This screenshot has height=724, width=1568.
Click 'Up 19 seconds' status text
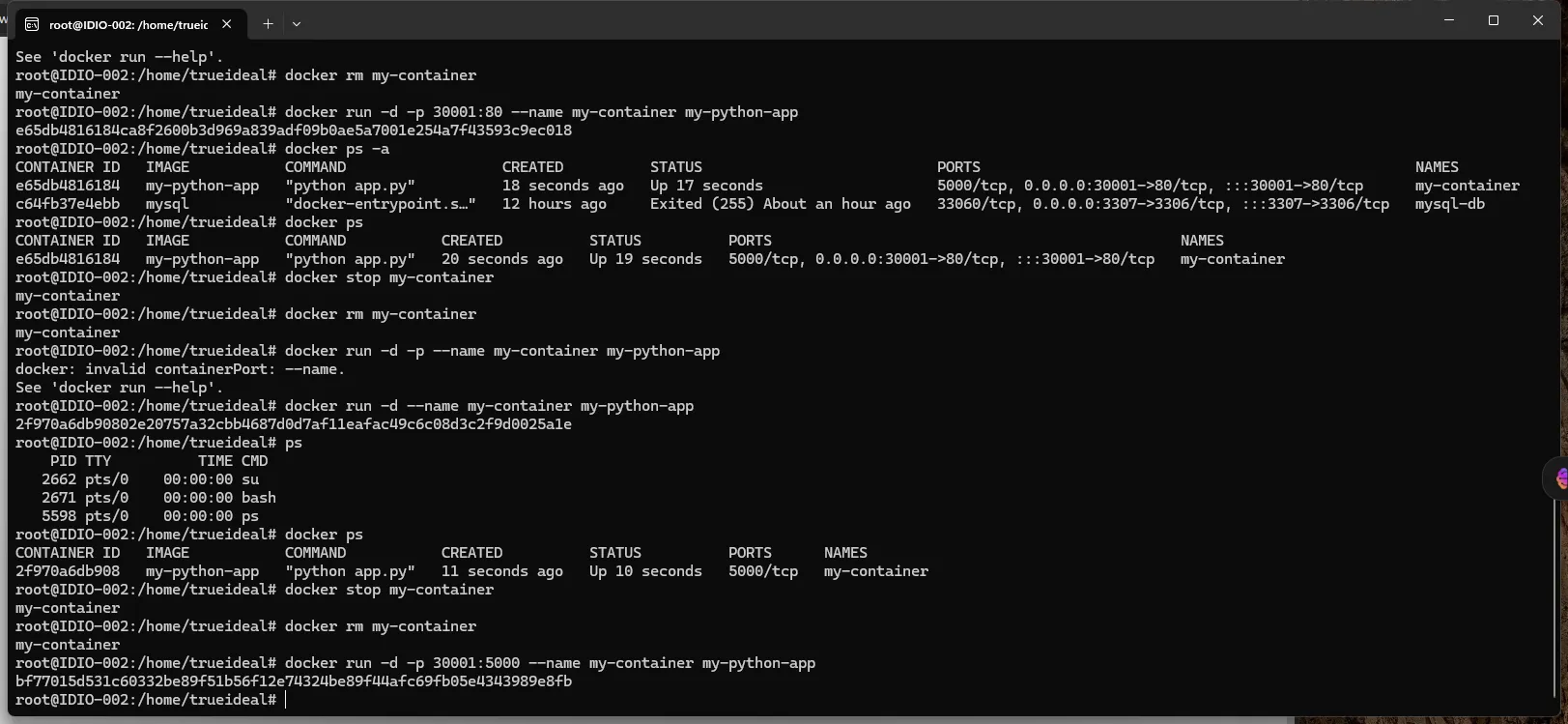coord(645,259)
